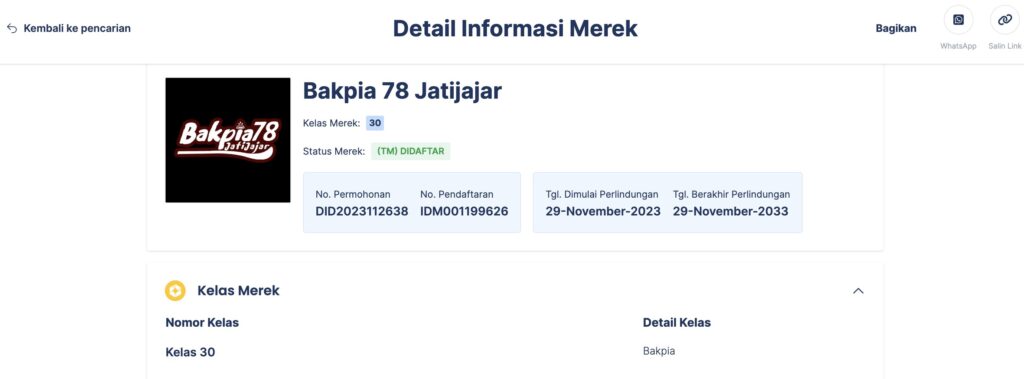The width and height of the screenshot is (1024, 379).
Task: Click the No. Permohonan label
Action: [x=353, y=194]
